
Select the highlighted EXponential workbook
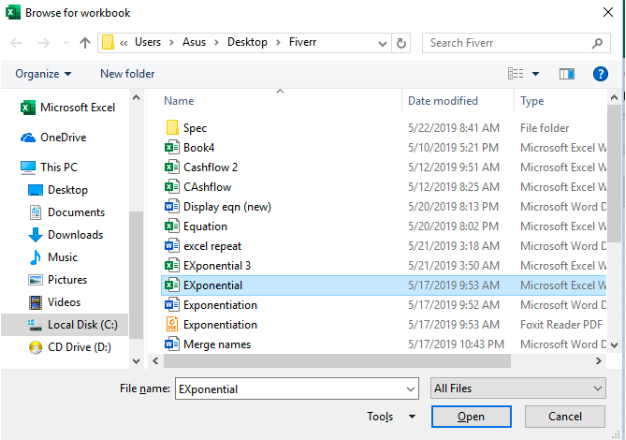pyautogui.click(x=383, y=285)
